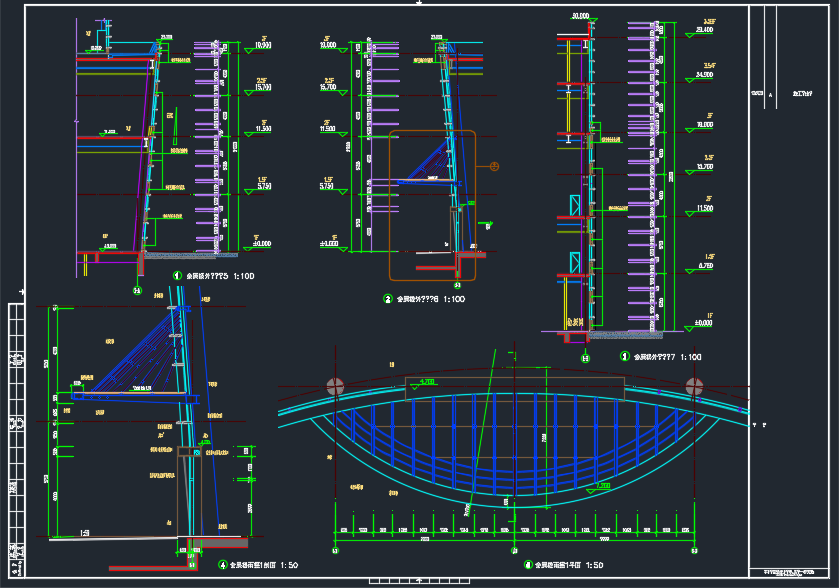
Task: Click grid axis bubble below the tall right section
Action: 585,356
